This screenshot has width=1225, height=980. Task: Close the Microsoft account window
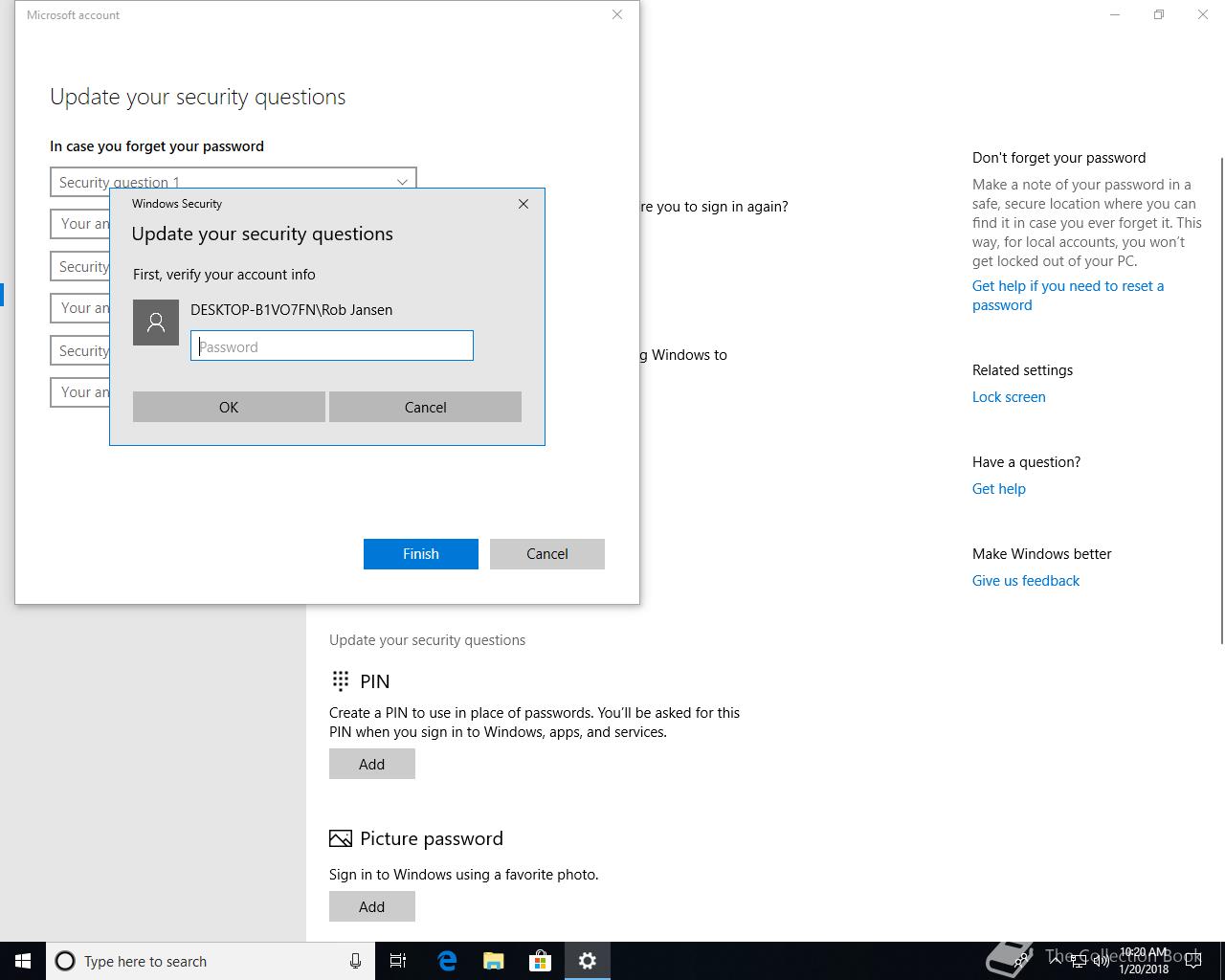(x=617, y=14)
